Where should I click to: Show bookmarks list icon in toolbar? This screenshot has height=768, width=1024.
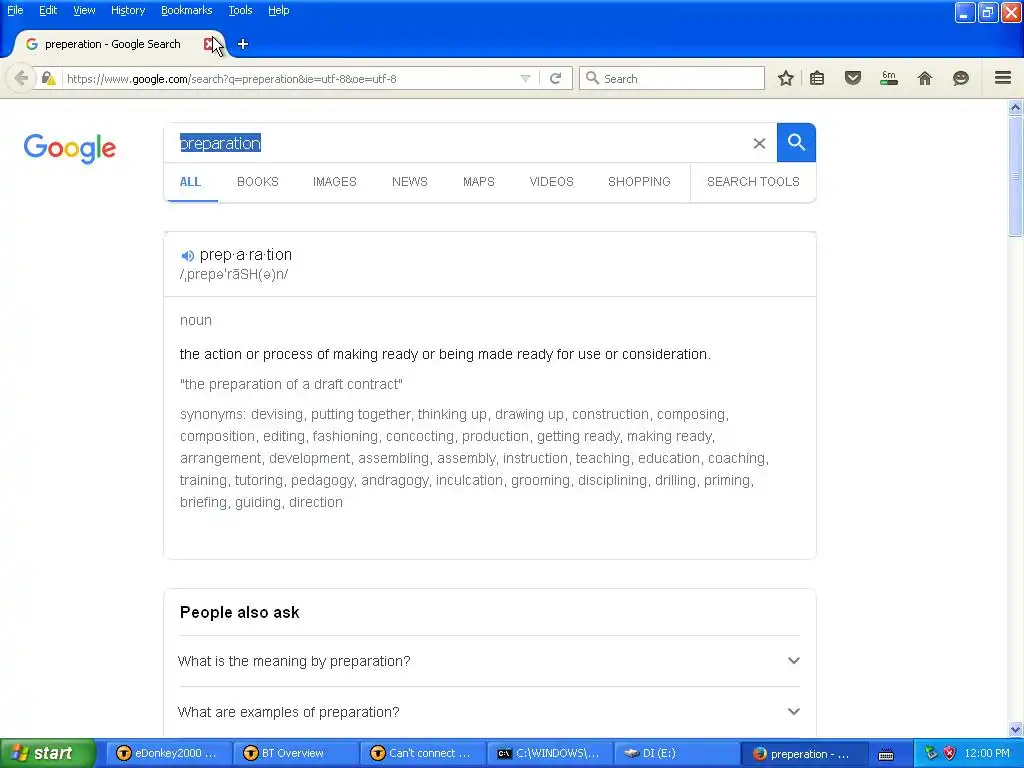817,78
